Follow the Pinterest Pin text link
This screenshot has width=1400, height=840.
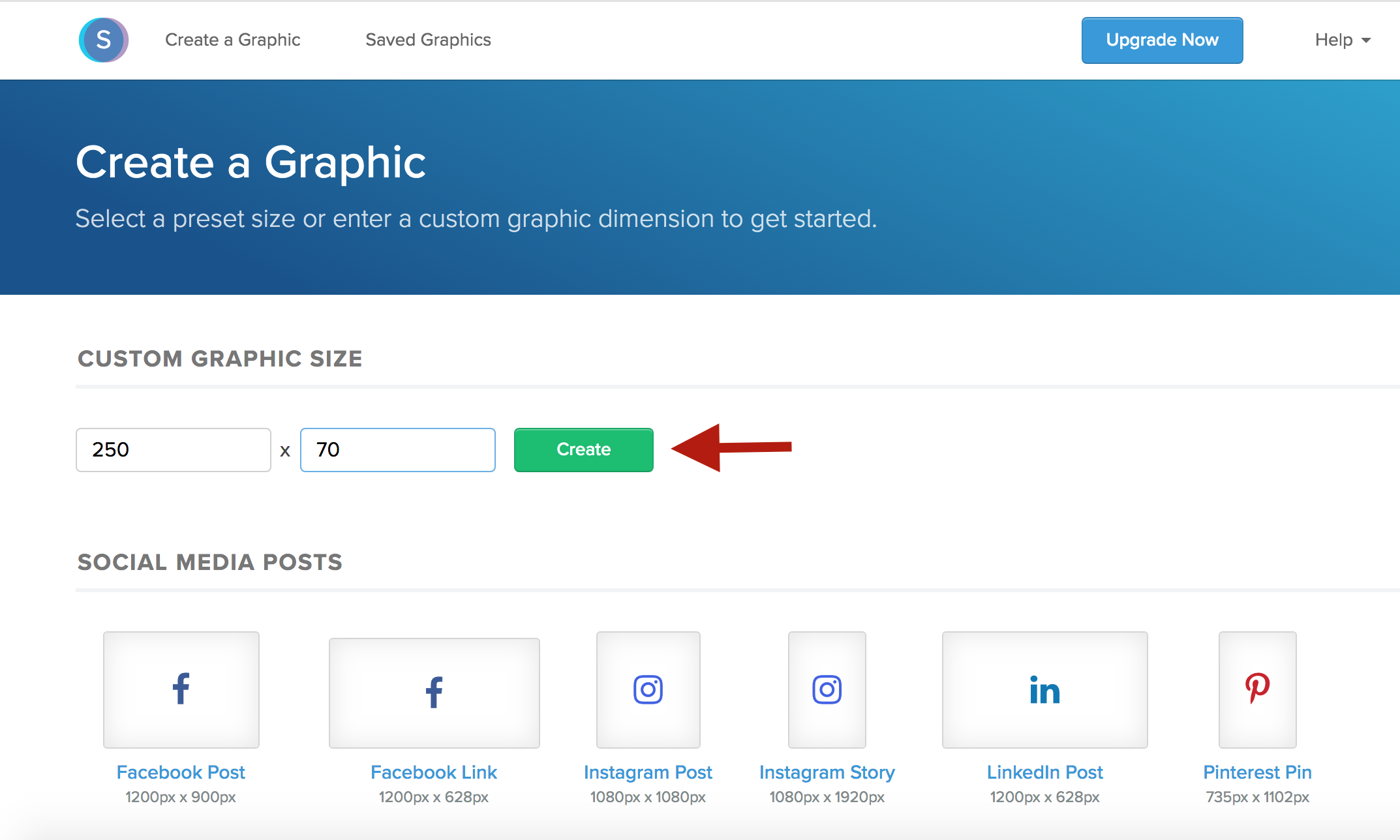click(1257, 772)
